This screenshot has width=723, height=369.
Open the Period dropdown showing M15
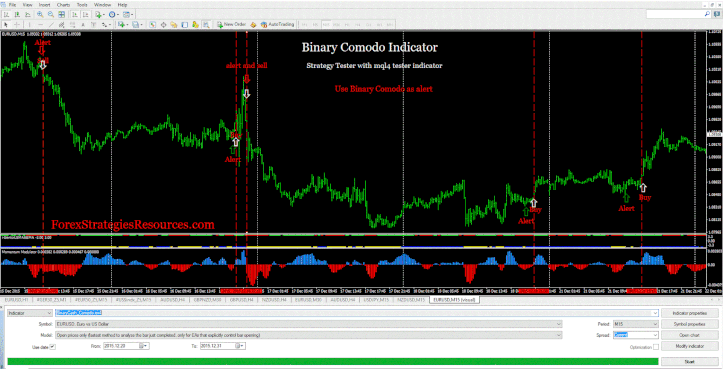pyautogui.click(x=635, y=324)
